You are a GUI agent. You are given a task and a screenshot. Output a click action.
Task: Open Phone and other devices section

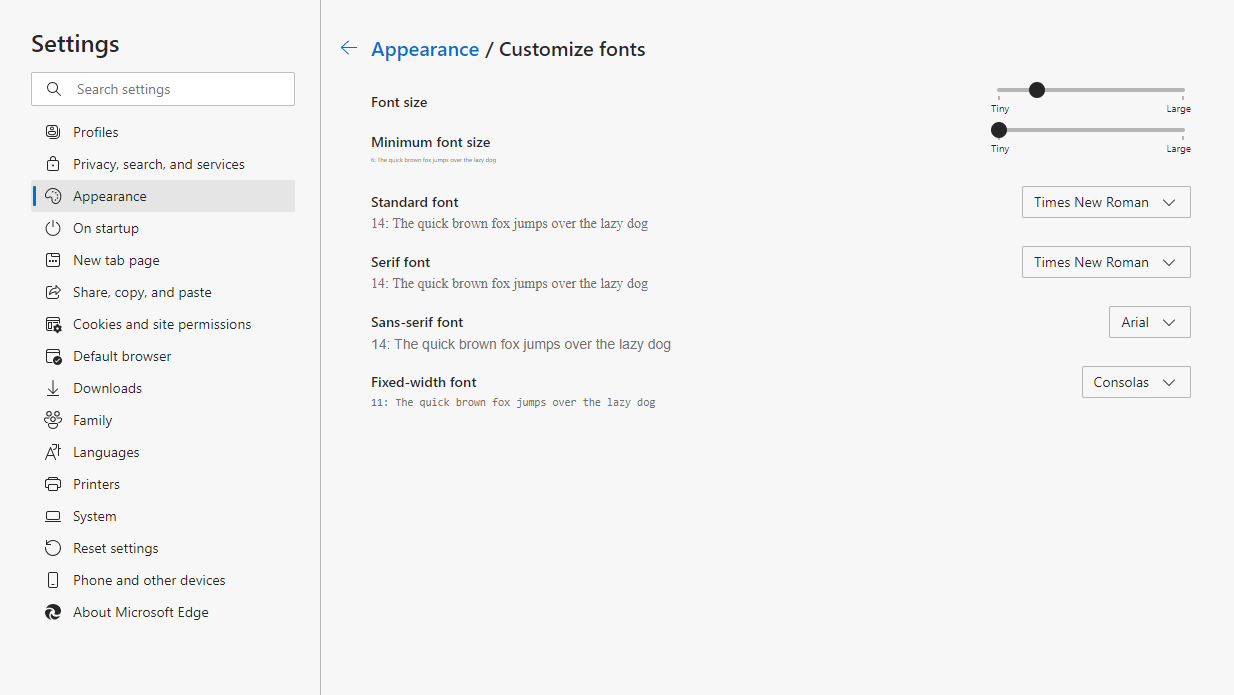coord(149,580)
